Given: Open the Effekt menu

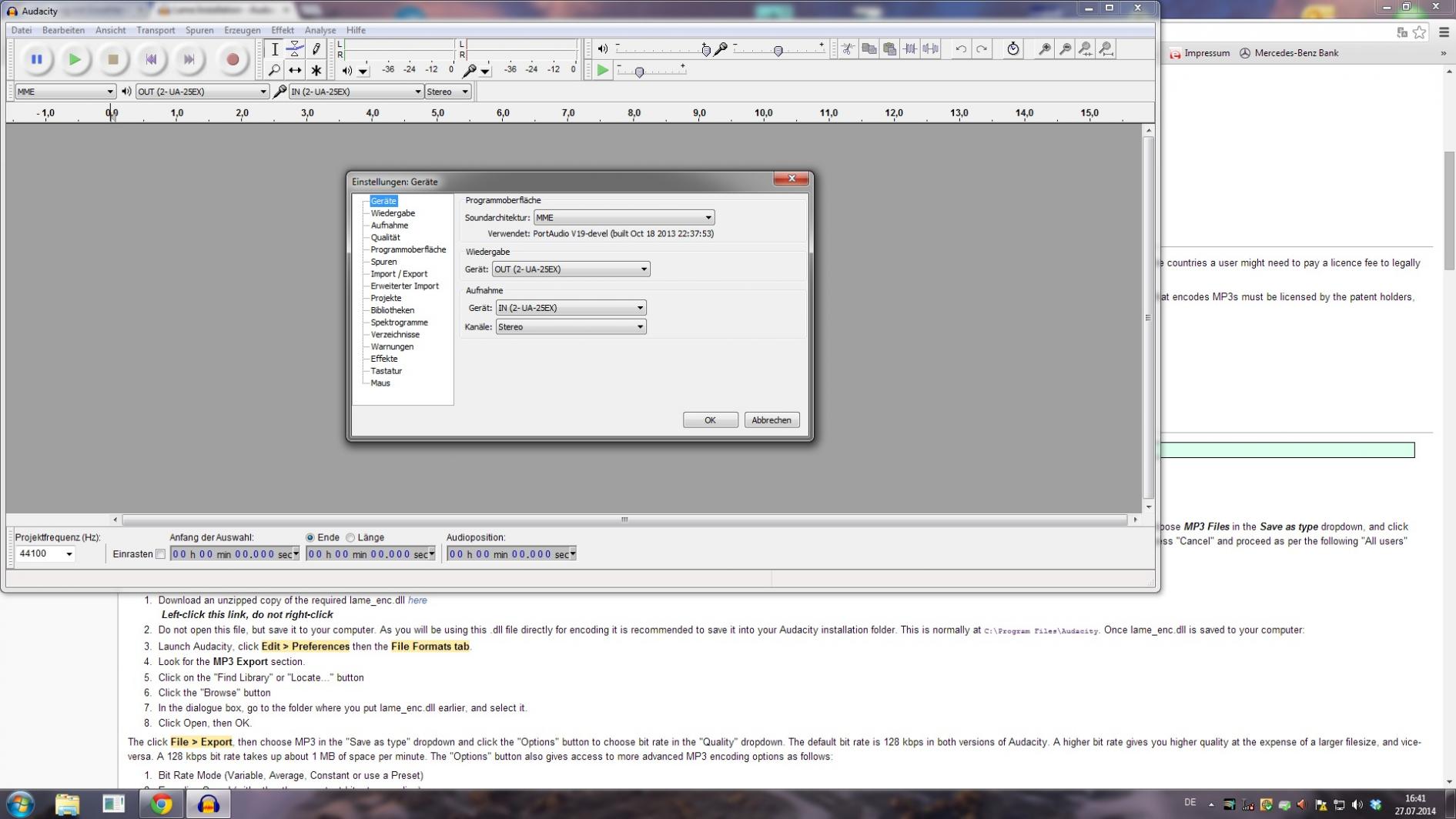Looking at the screenshot, I should tap(283, 30).
